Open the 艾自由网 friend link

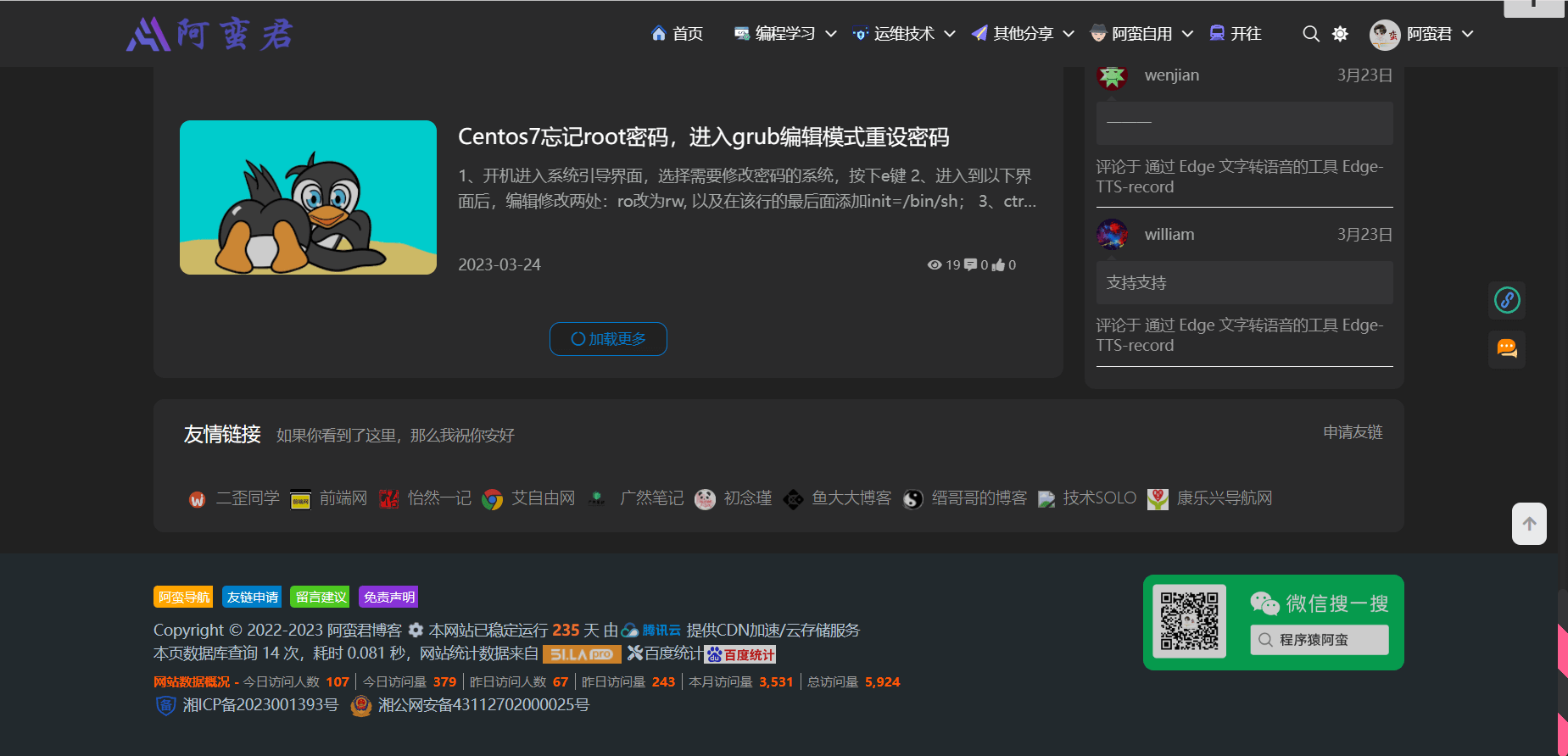pos(528,498)
